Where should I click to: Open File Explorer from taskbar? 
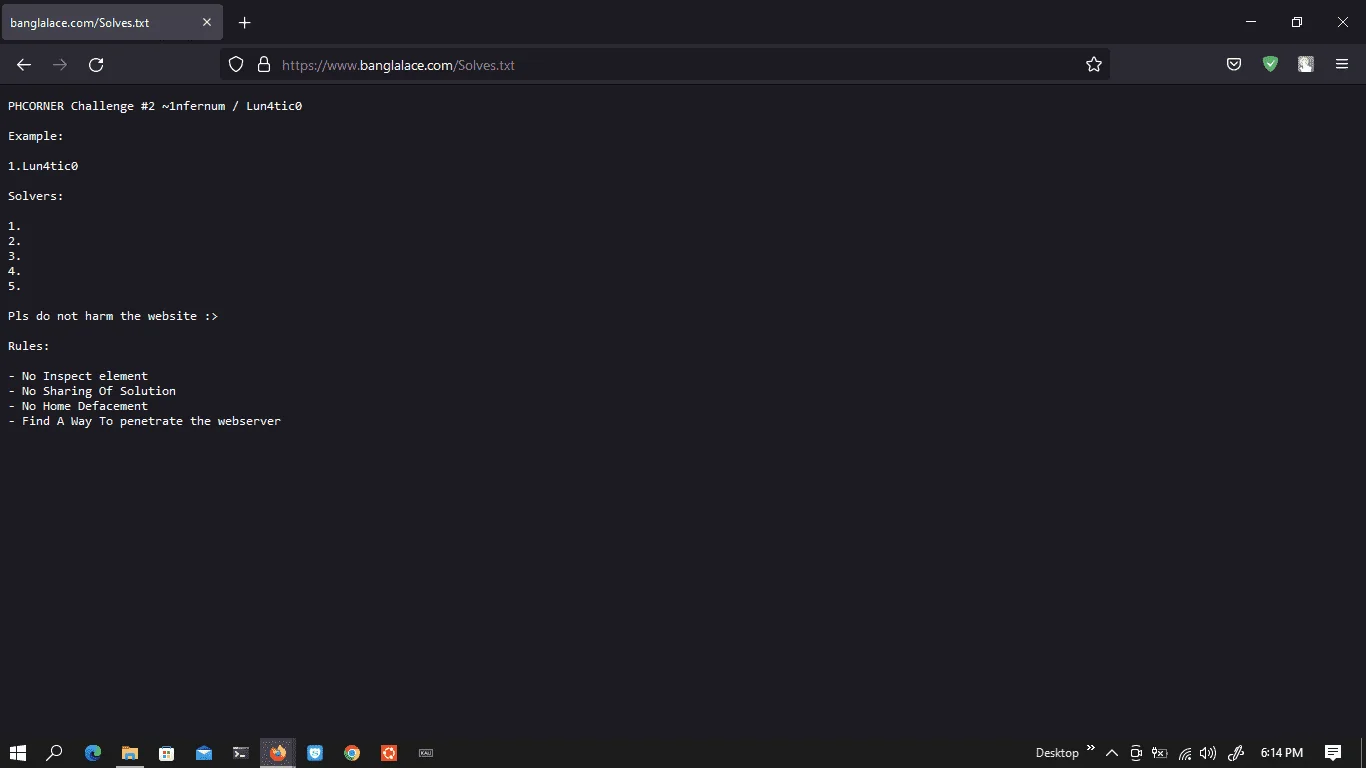point(130,753)
